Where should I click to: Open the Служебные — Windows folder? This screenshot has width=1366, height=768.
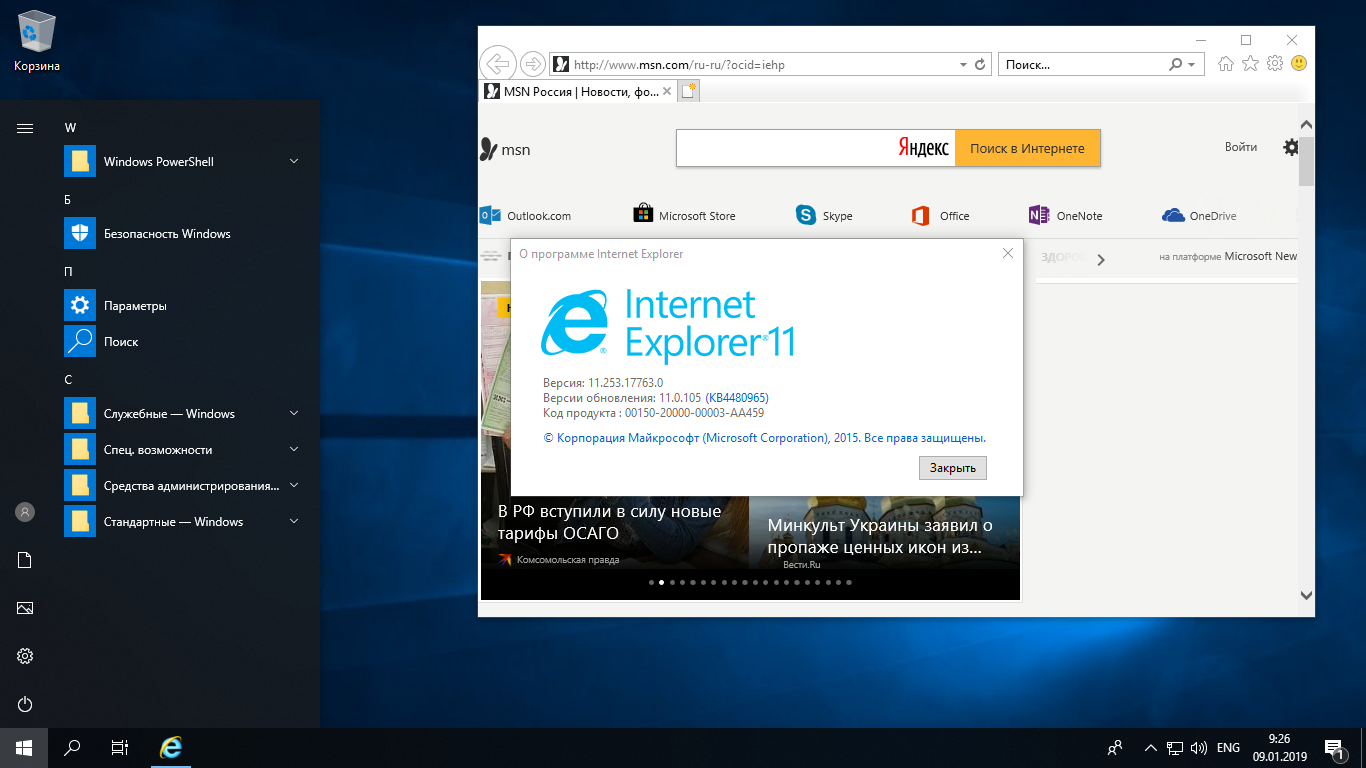coord(183,414)
